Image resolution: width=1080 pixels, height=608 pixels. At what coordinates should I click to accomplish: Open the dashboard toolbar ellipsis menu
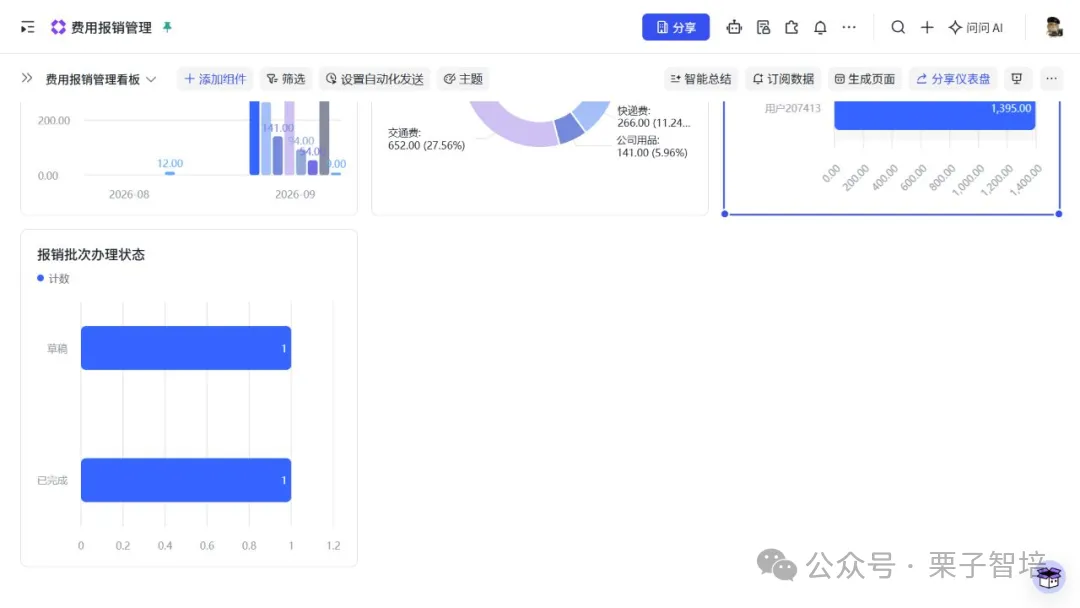pos(1051,79)
